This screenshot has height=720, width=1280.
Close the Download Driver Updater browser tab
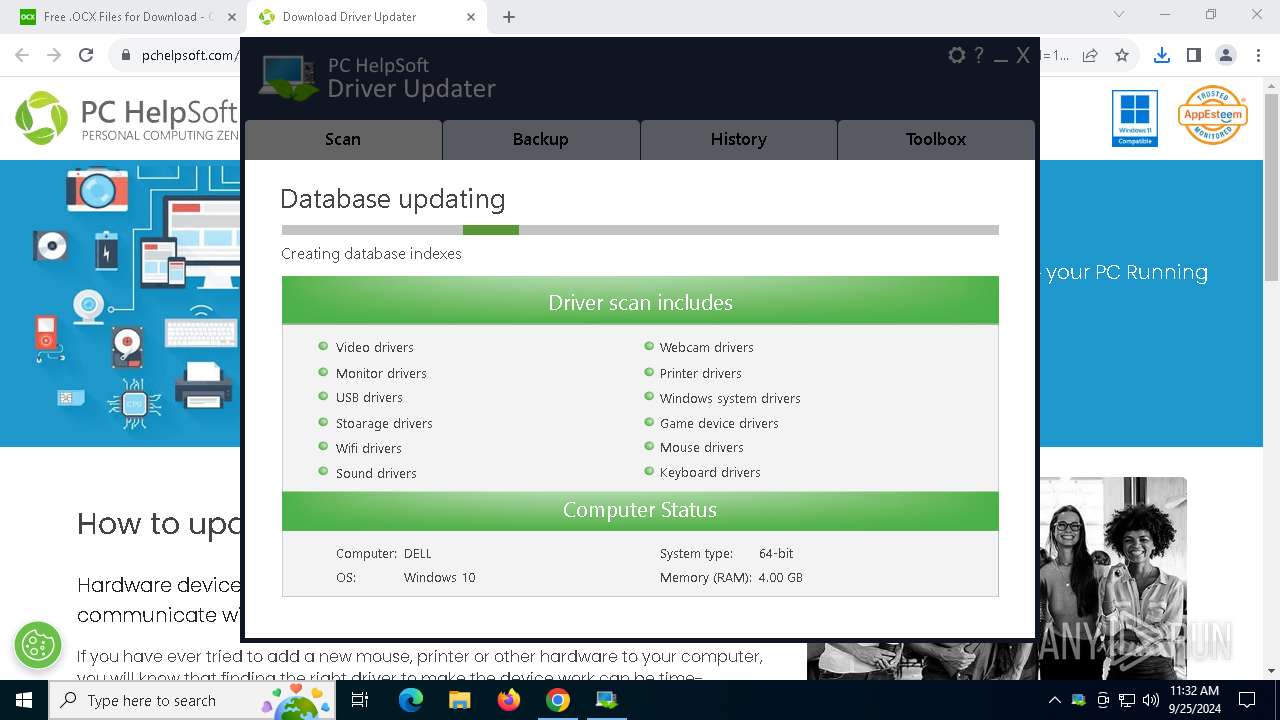pyautogui.click(x=471, y=17)
